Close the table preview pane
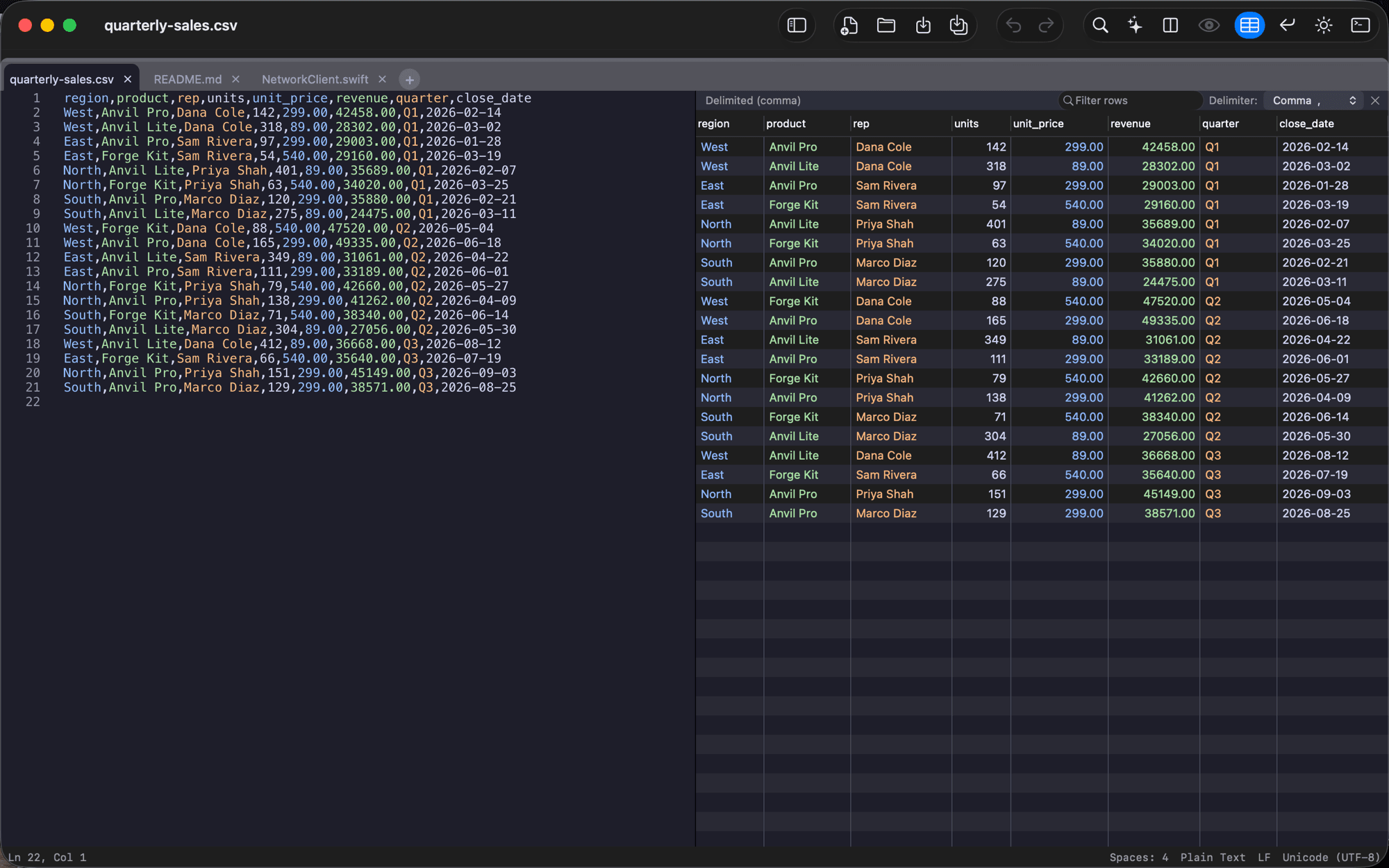Screen dimensions: 1389x868 1375,101
